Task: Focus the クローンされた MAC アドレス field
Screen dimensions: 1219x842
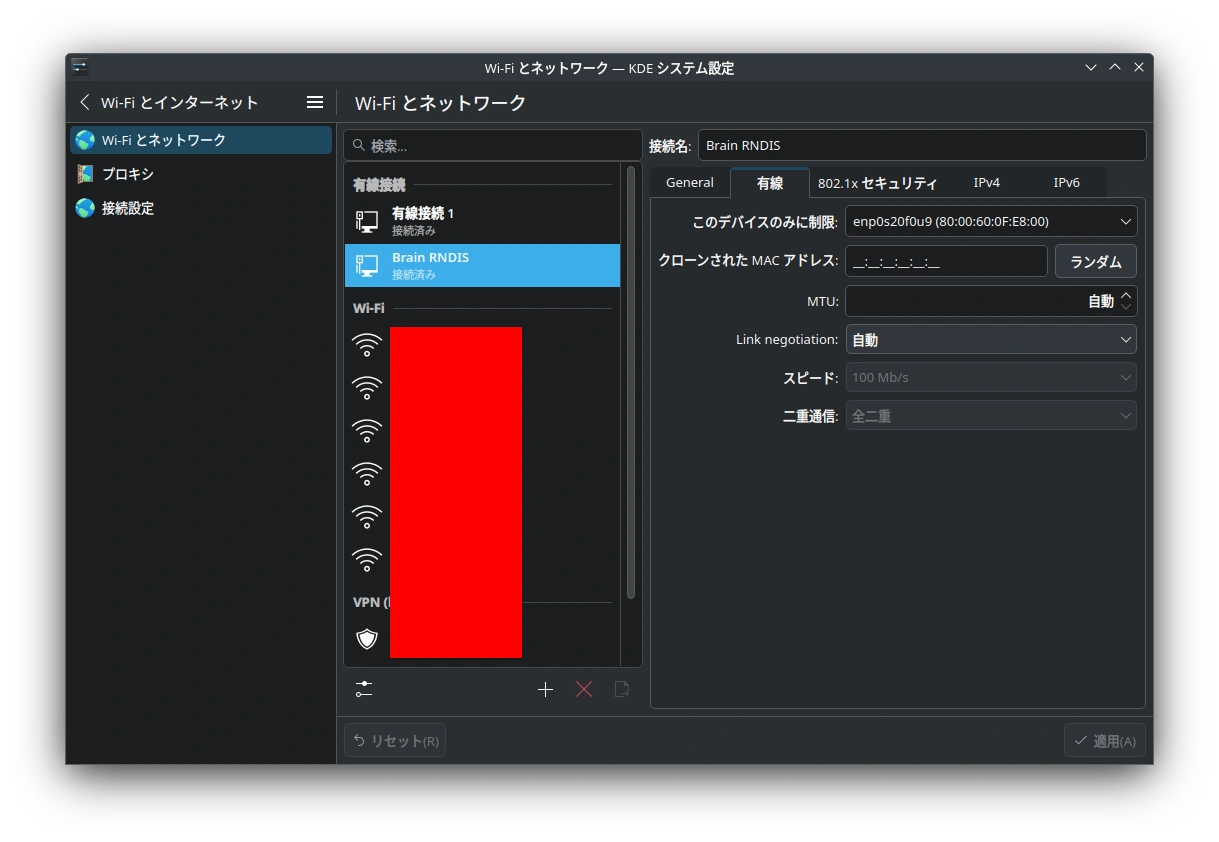Action: point(946,261)
